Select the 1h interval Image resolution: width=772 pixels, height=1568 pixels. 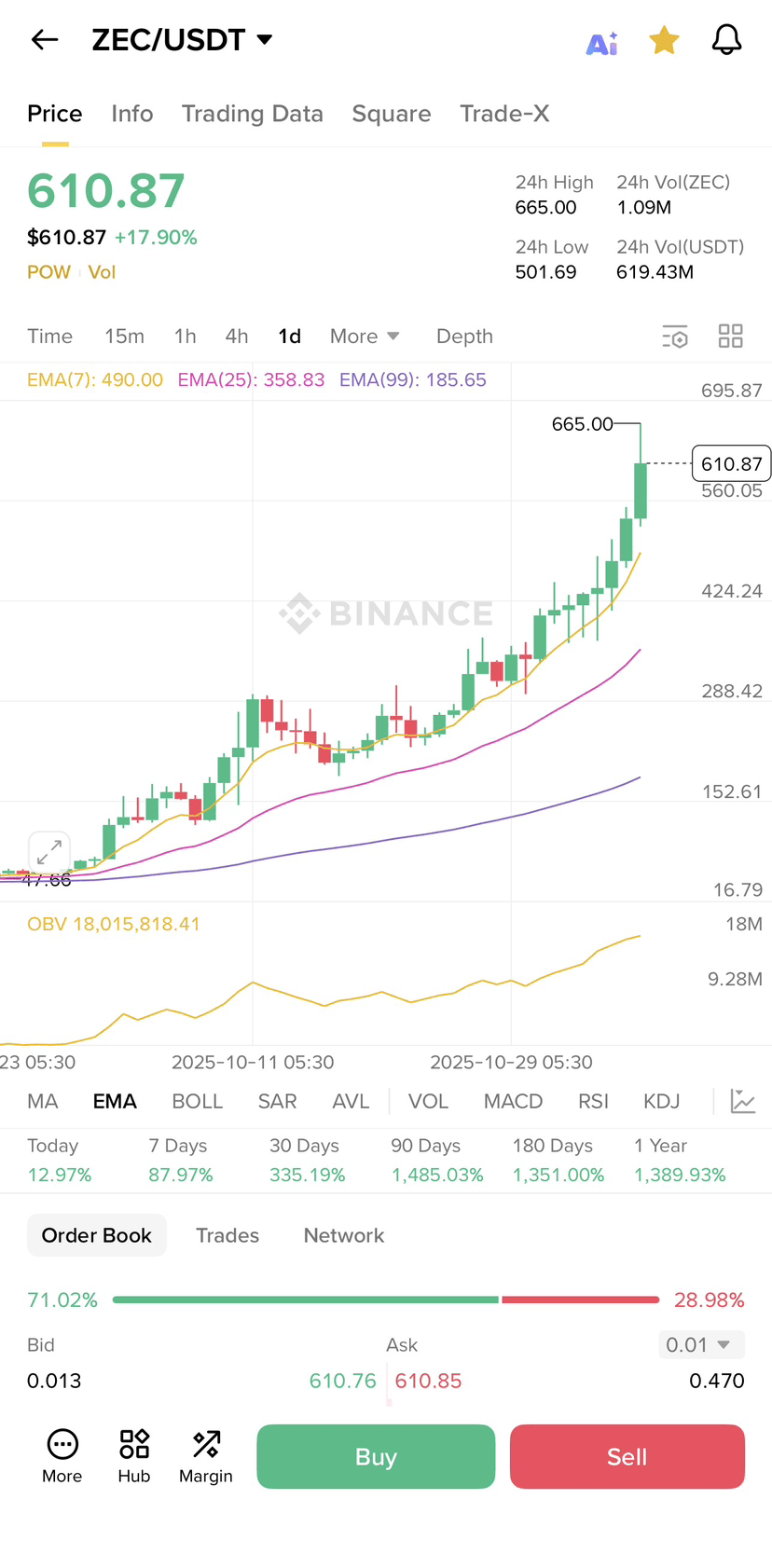click(x=186, y=337)
